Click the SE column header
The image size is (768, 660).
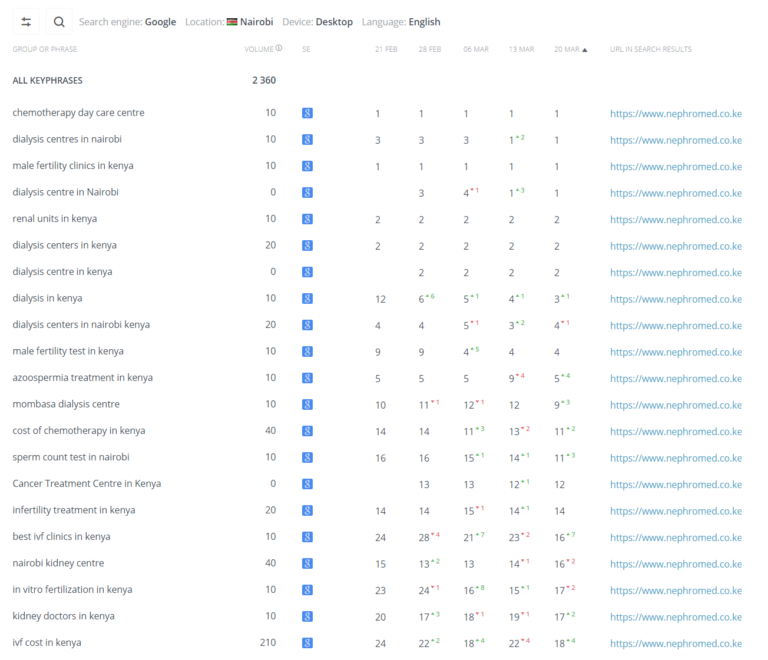click(306, 49)
